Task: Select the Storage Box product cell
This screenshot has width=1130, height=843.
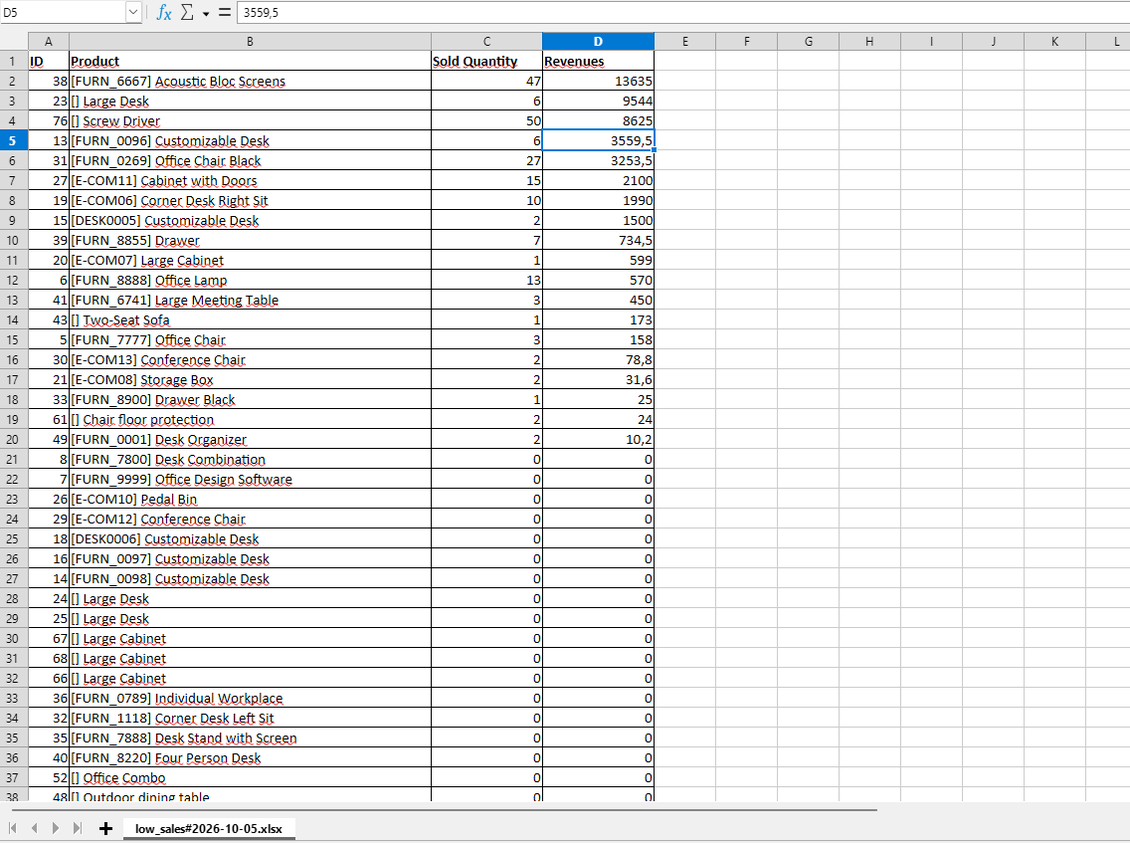Action: [x=250, y=380]
